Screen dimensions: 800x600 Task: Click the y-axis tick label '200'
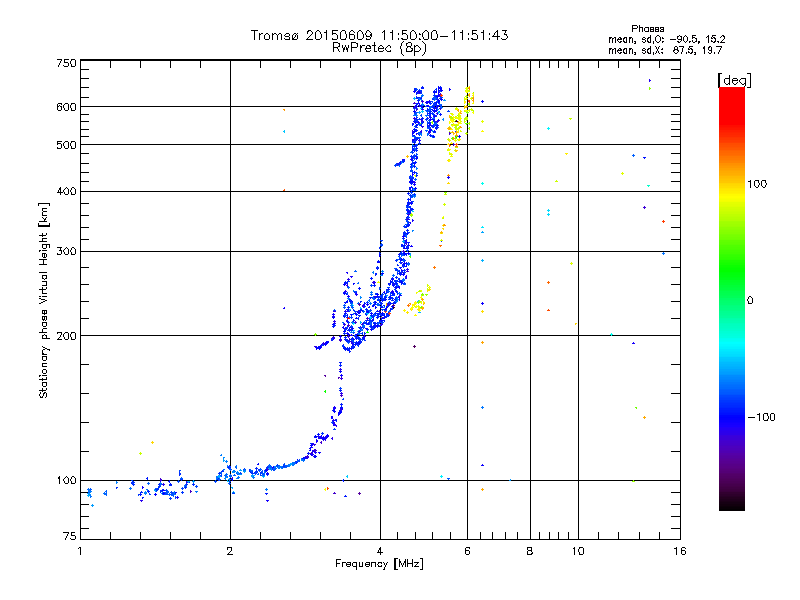[66, 336]
